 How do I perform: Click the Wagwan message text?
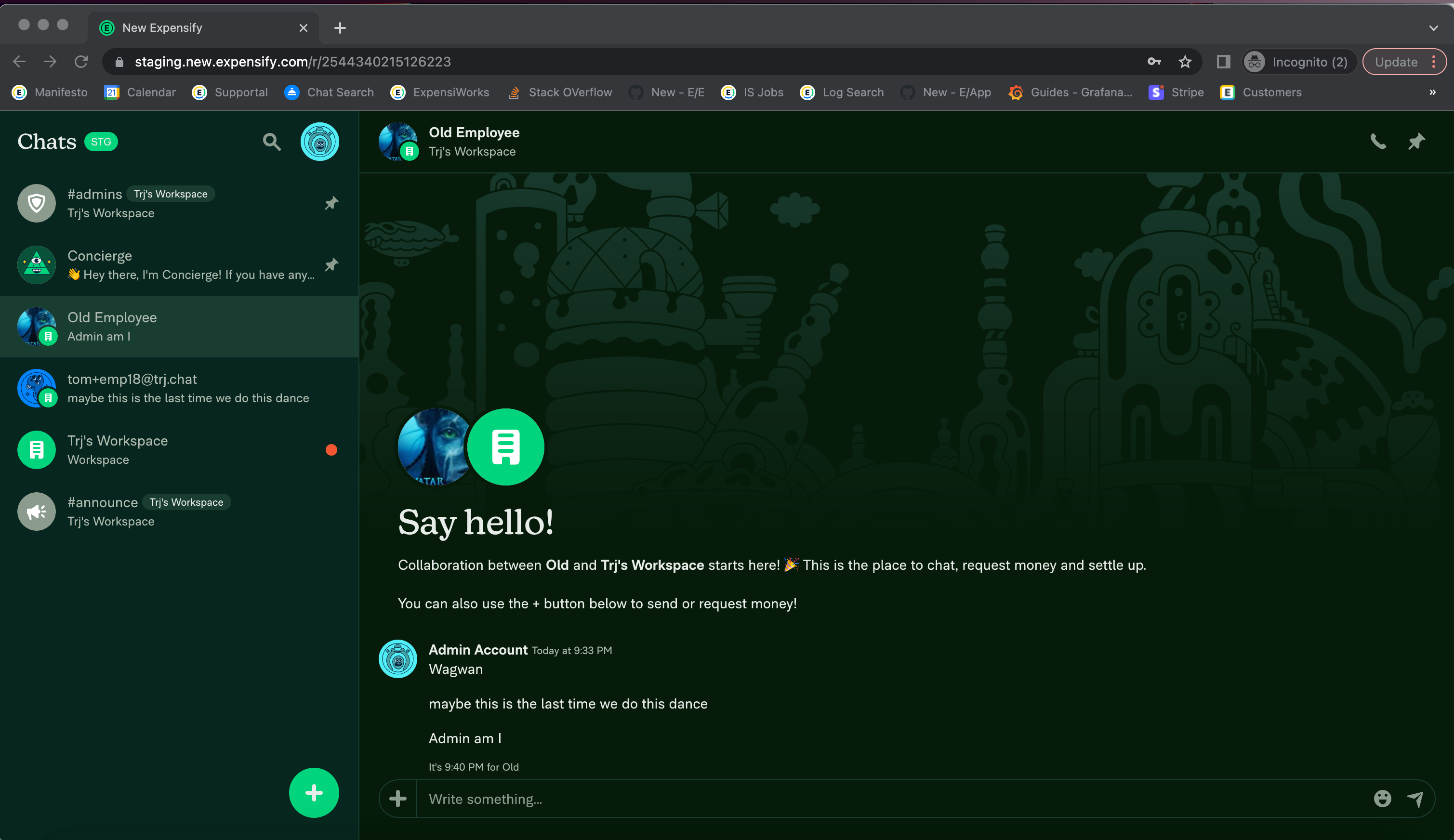coord(456,669)
